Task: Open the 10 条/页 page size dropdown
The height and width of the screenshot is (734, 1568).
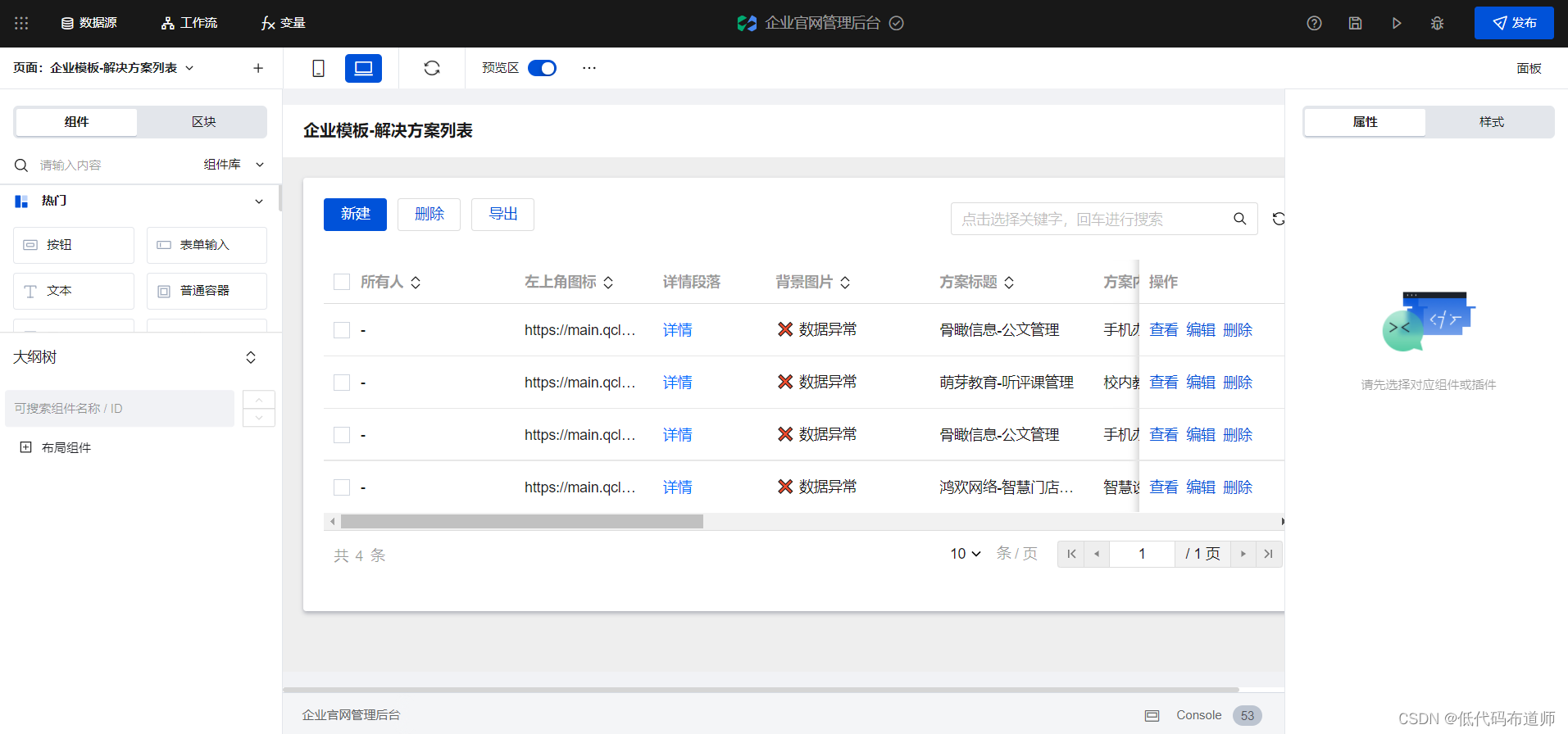Action: [x=966, y=554]
